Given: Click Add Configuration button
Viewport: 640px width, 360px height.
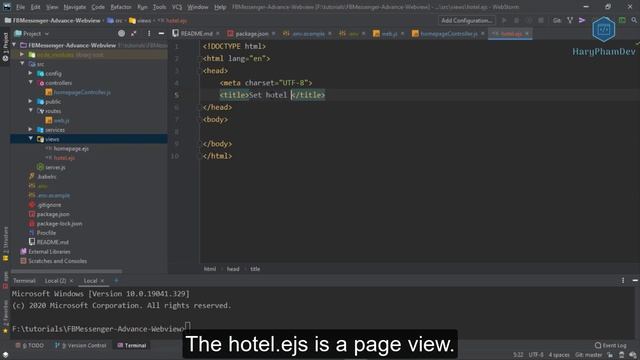Looking at the screenshot, I should point(467,20).
